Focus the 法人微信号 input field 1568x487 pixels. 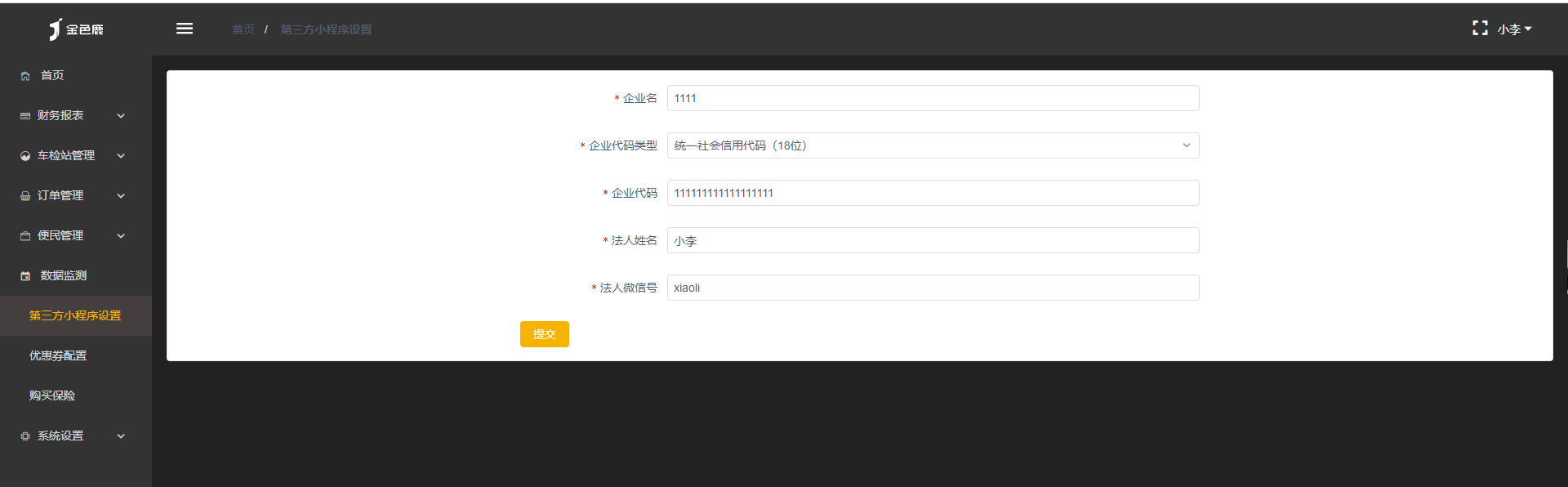tap(933, 288)
